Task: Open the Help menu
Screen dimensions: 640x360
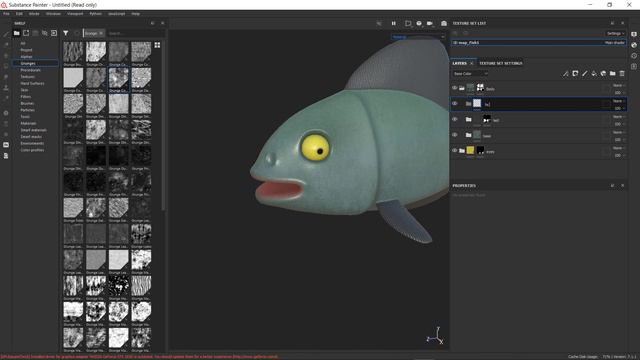Action: (136, 13)
